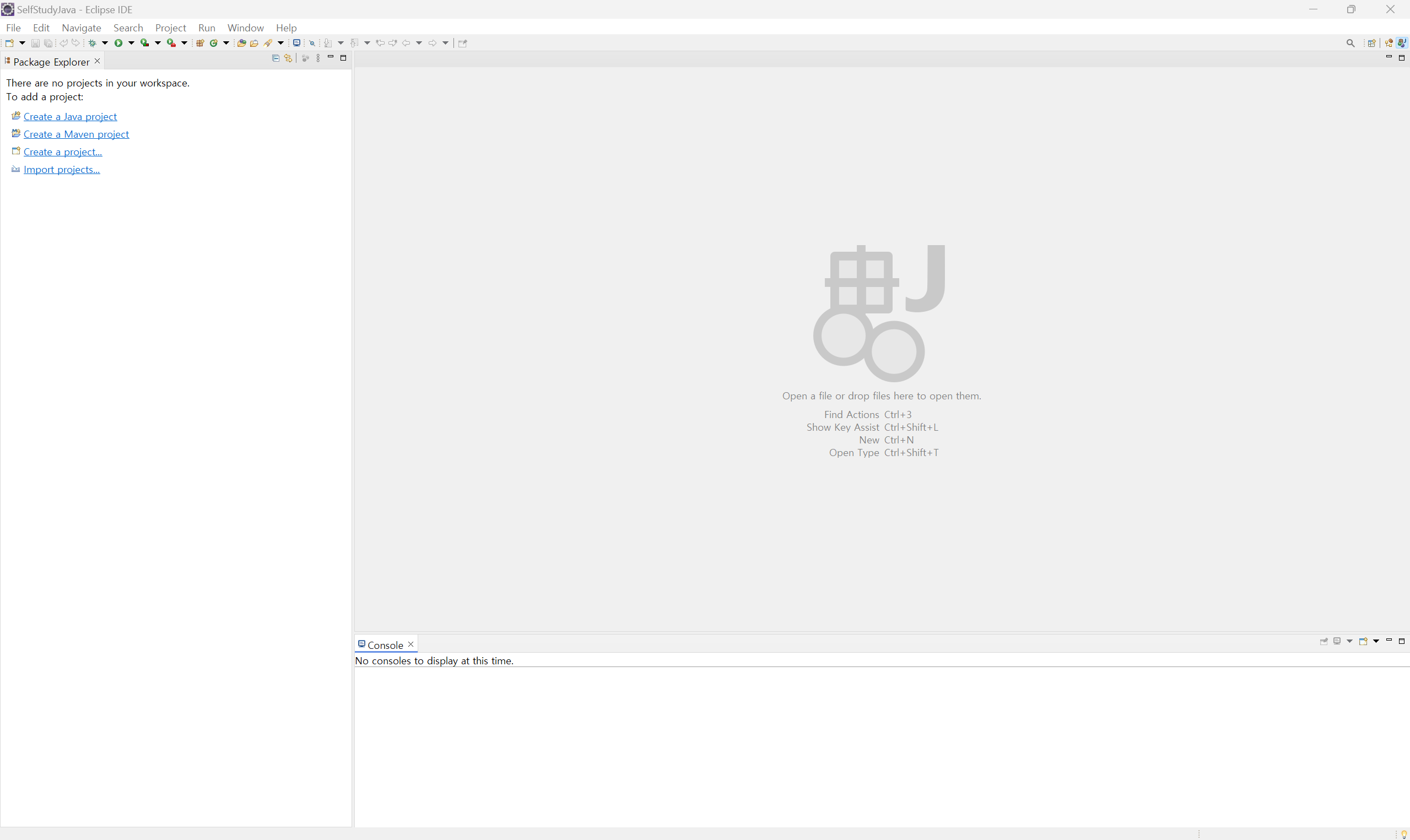
Task: Click 'Create a Java project' link
Action: click(70, 117)
